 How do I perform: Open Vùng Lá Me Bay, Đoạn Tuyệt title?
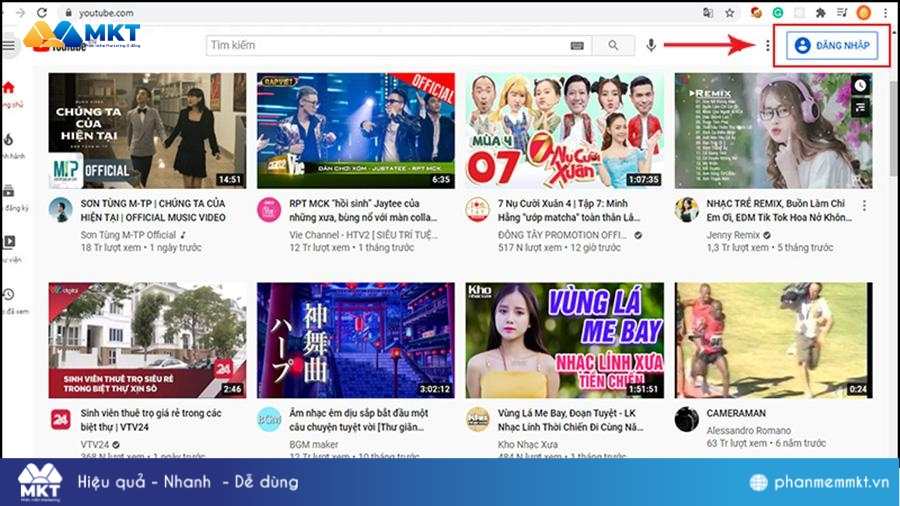click(571, 420)
